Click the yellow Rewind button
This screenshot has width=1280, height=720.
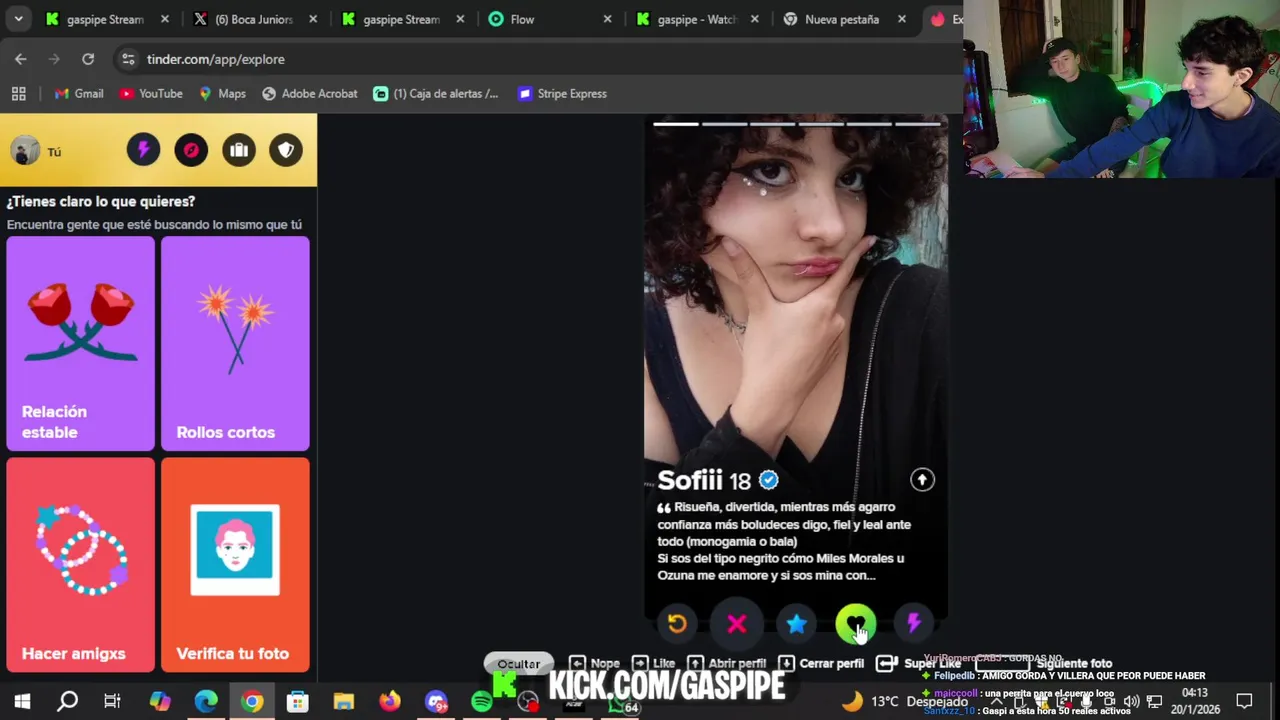[677, 624]
